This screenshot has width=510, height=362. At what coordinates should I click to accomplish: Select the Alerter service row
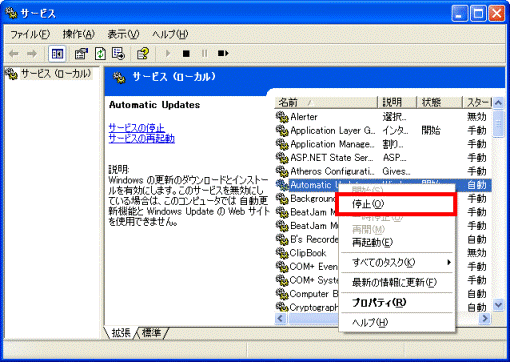point(383,117)
